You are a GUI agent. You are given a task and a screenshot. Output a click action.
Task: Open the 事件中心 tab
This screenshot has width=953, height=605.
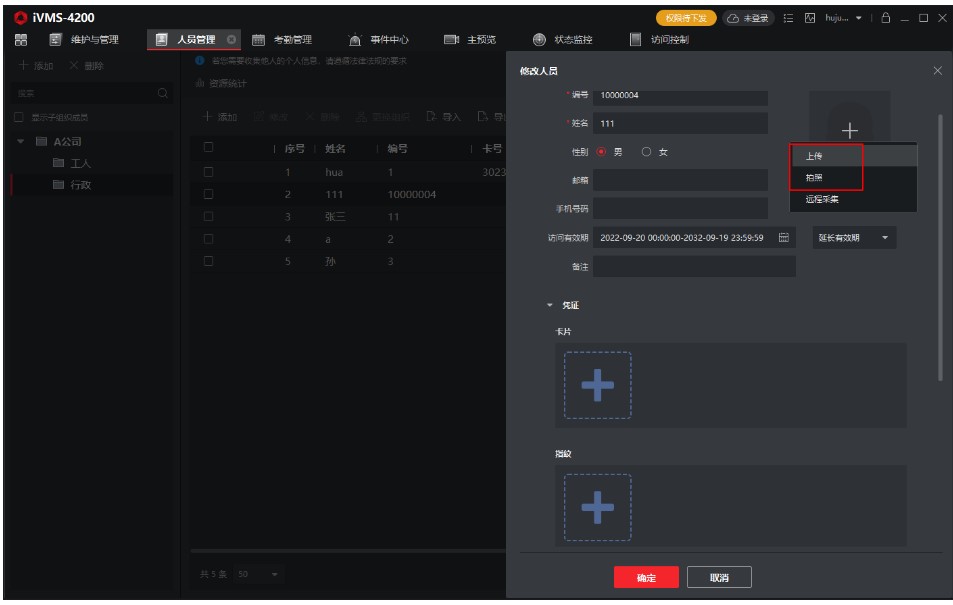(x=379, y=40)
